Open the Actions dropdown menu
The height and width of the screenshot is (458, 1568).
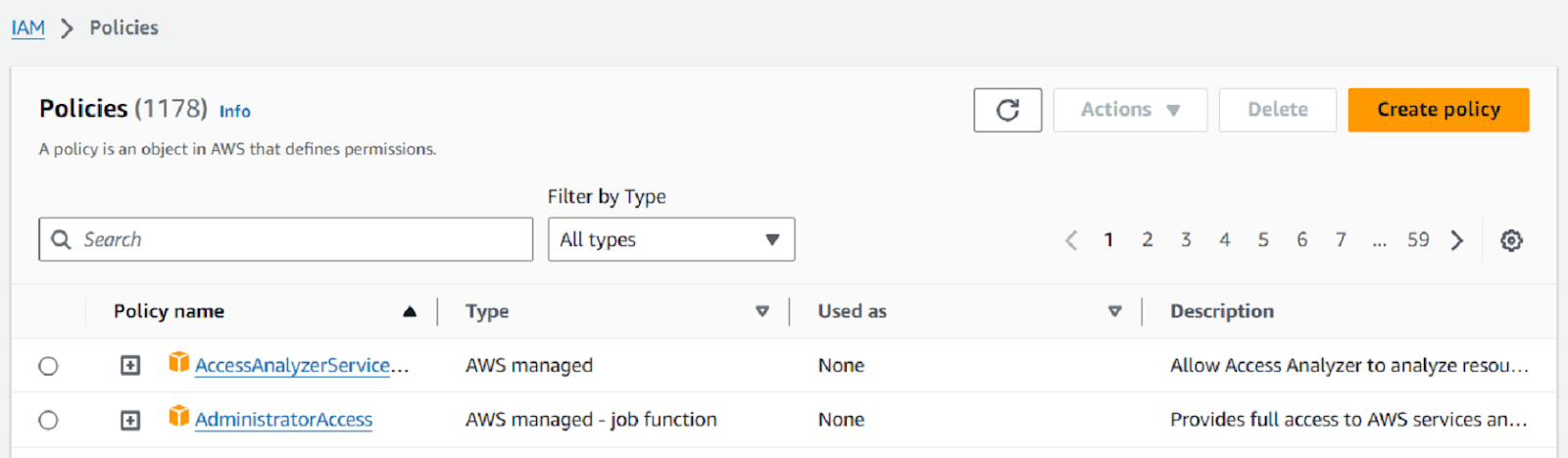click(x=1129, y=110)
